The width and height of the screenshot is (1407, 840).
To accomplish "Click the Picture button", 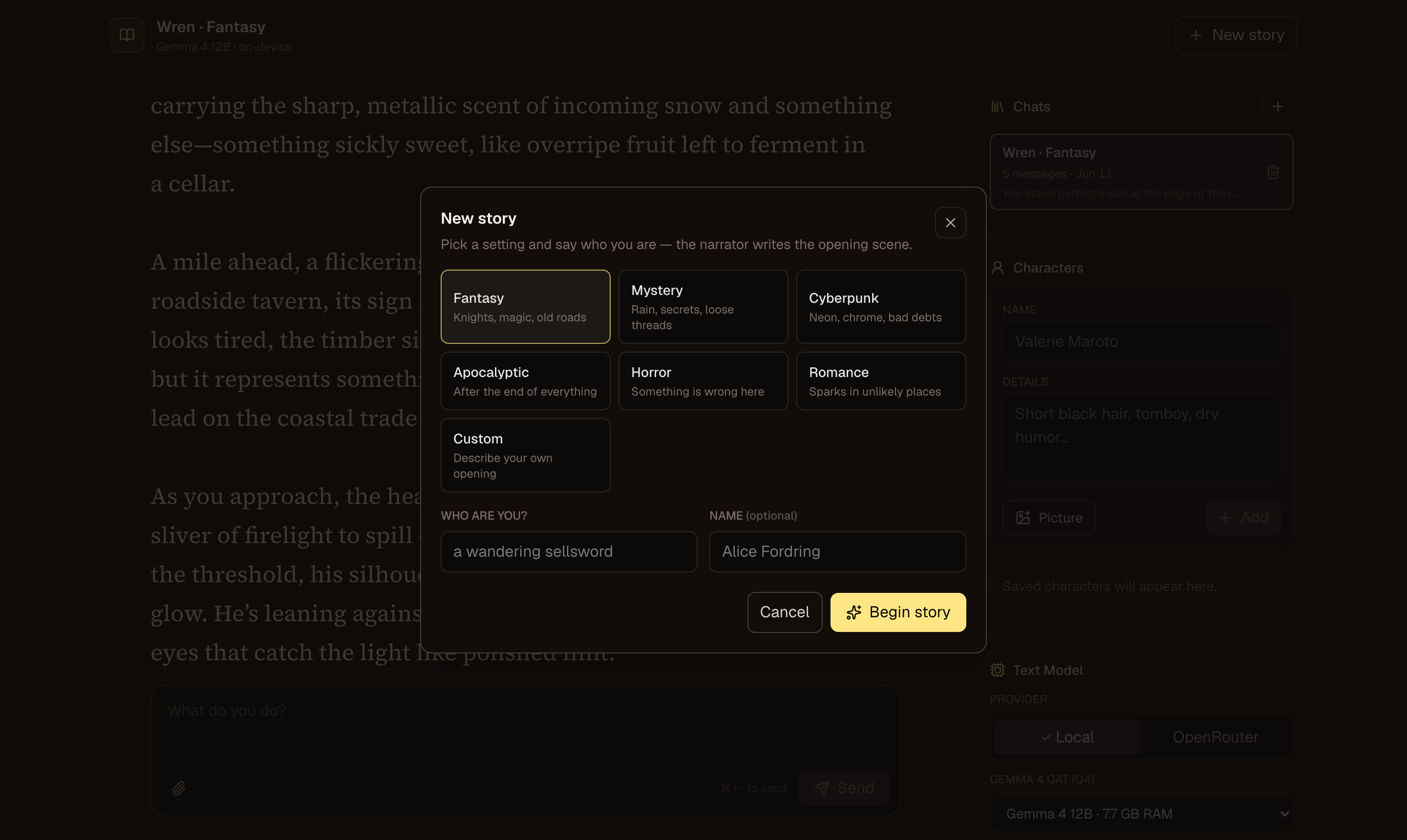I will pos(1048,517).
